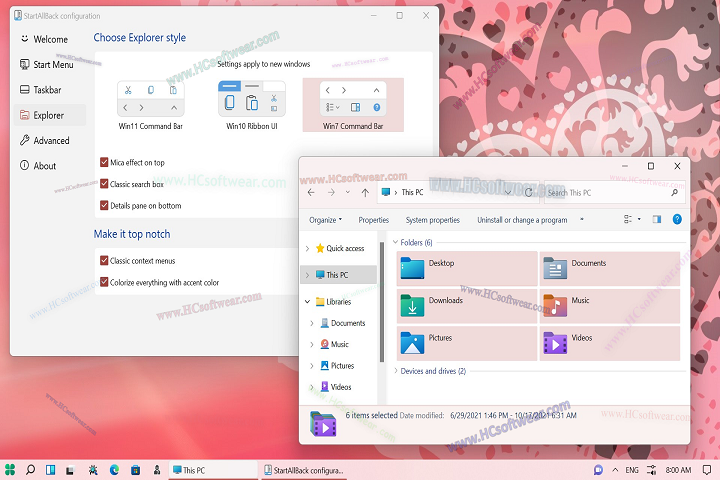This screenshot has height=480, width=720.
Task: Click the search magnifier icon in Explorer
Action: tap(674, 192)
